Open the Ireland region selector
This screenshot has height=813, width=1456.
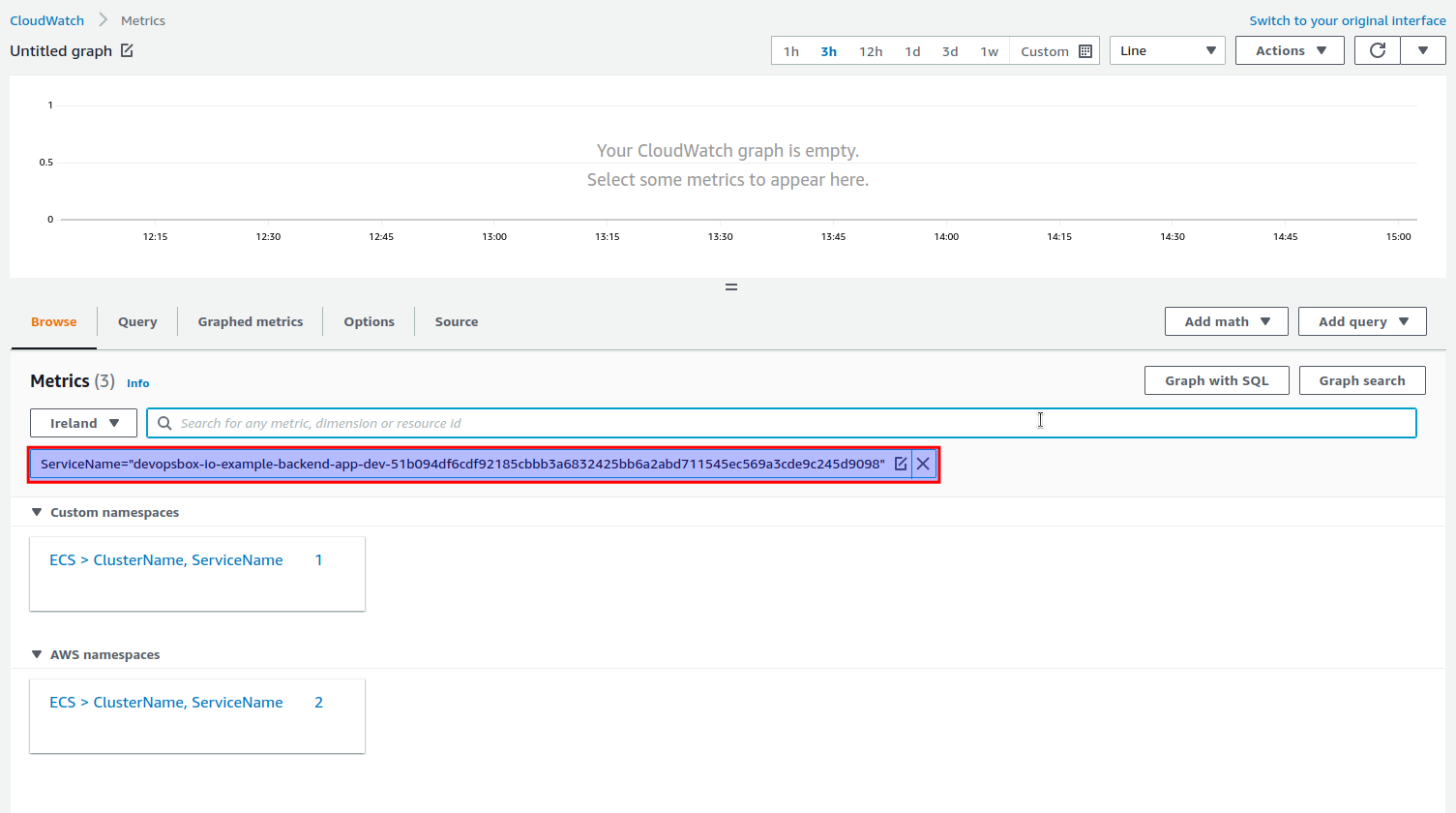(83, 423)
